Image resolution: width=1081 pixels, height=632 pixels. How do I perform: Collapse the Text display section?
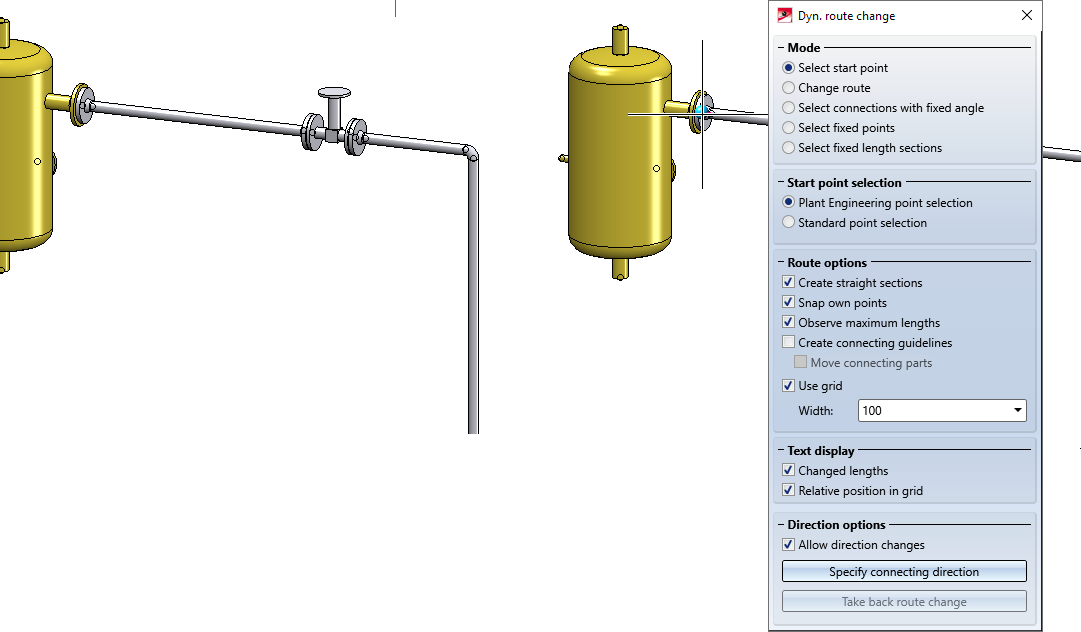point(781,451)
